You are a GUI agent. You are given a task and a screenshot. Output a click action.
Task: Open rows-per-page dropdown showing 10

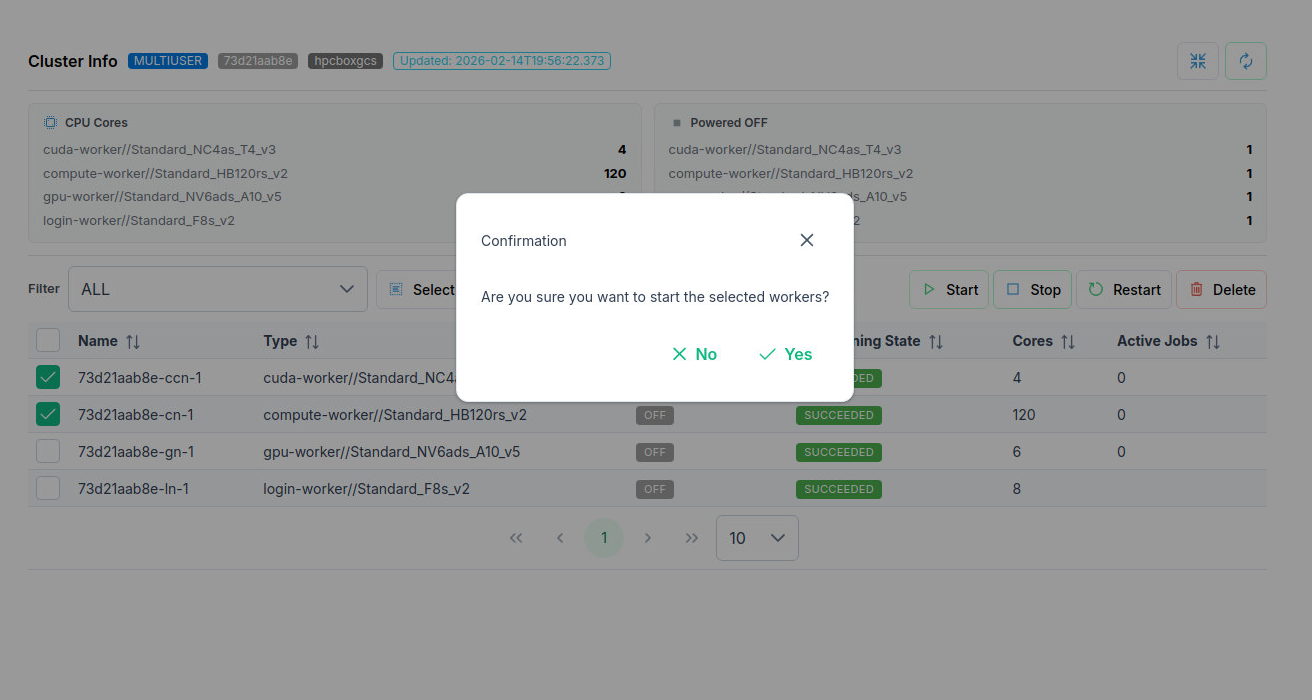[757, 538]
